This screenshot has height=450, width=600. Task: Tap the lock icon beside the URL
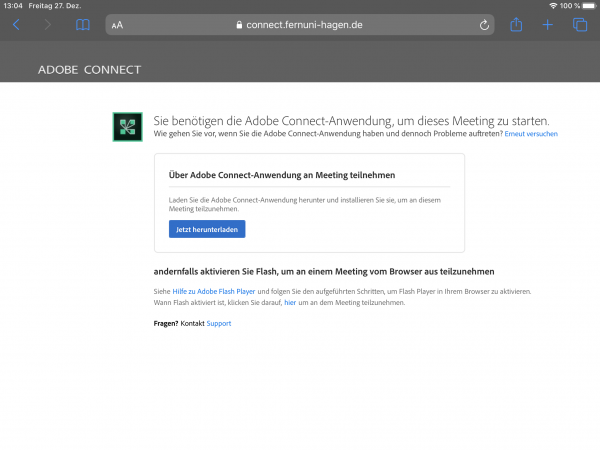[x=238, y=25]
